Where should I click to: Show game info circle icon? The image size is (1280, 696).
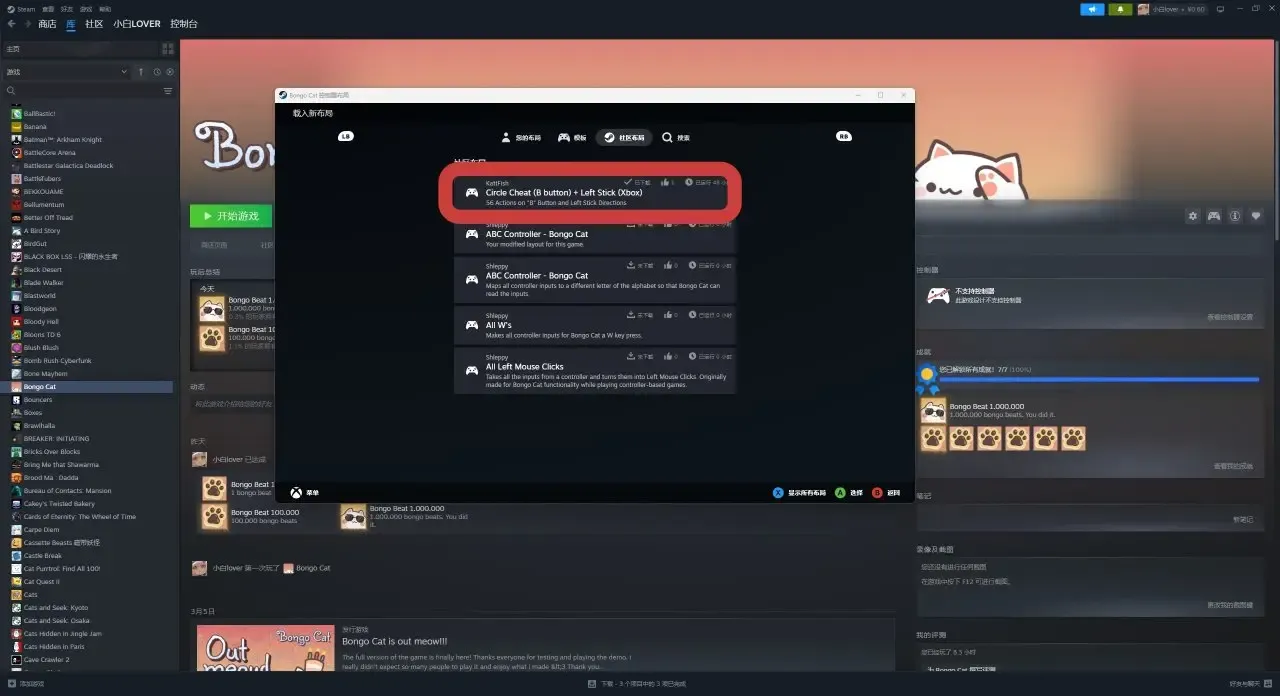pos(1236,215)
